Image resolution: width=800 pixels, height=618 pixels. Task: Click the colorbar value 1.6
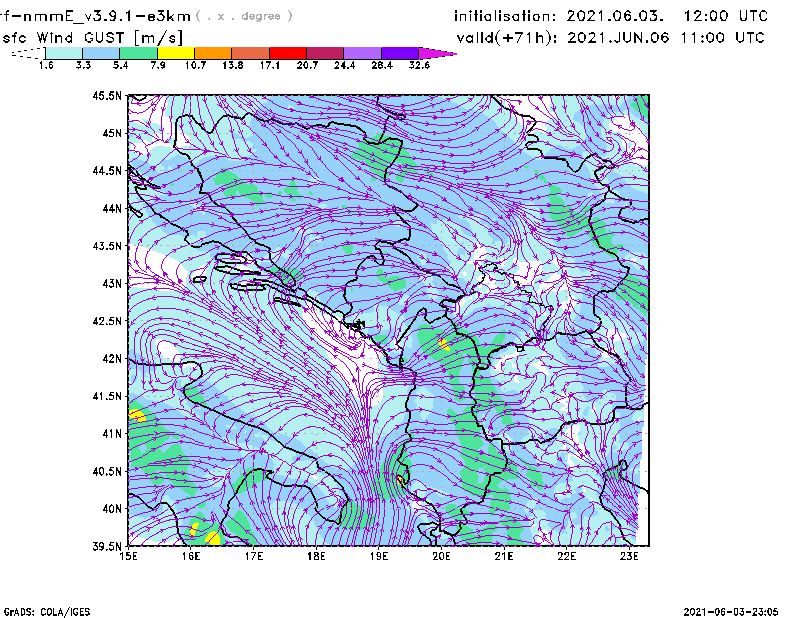46,65
